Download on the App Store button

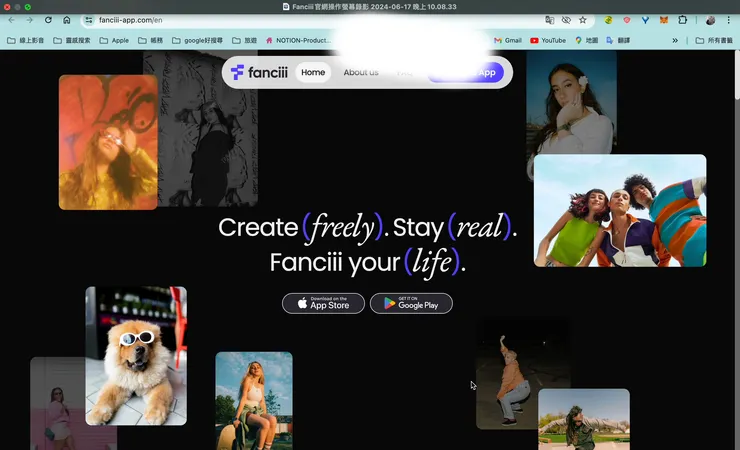click(323, 303)
